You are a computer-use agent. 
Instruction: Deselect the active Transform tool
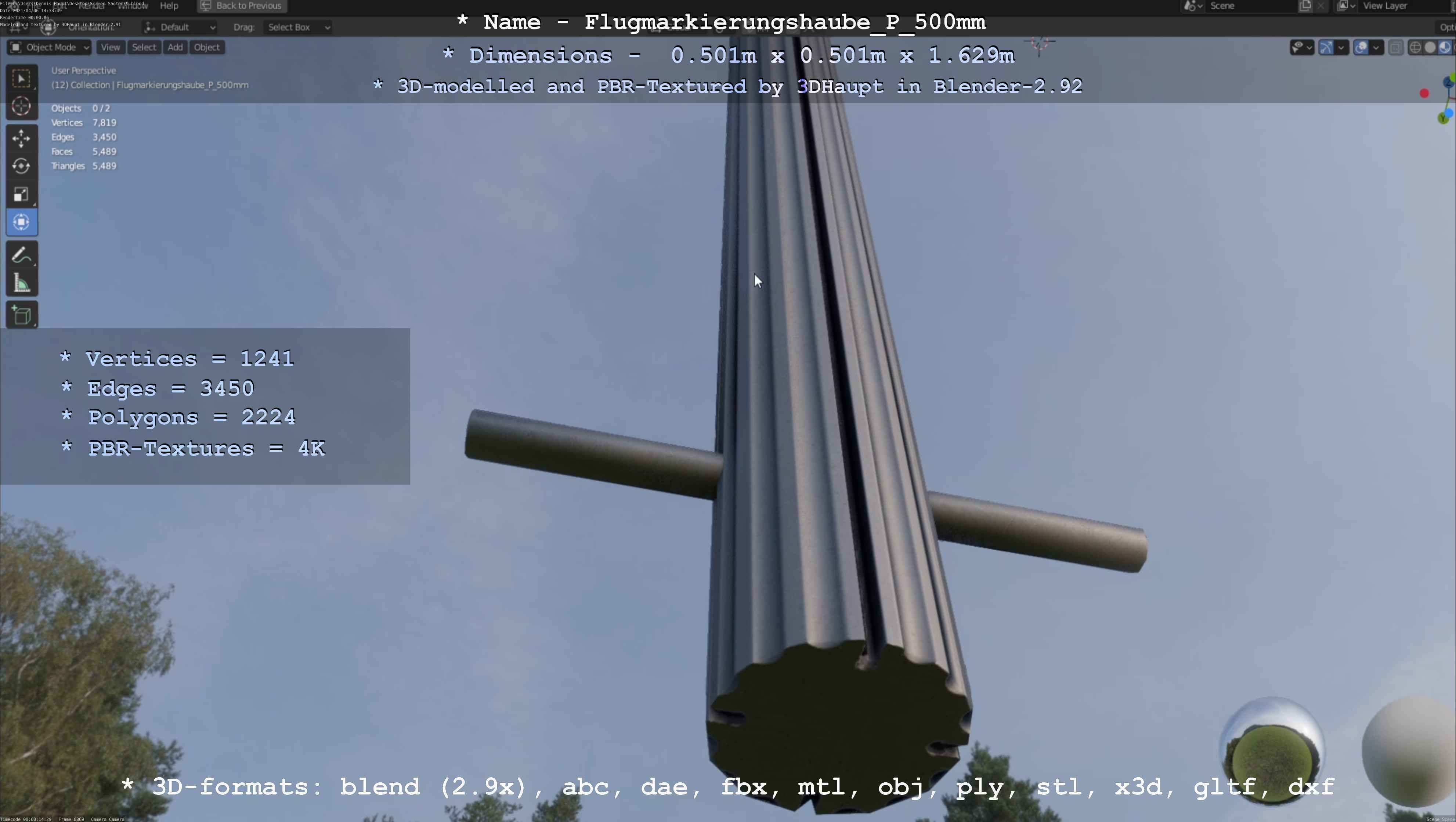[x=21, y=222]
